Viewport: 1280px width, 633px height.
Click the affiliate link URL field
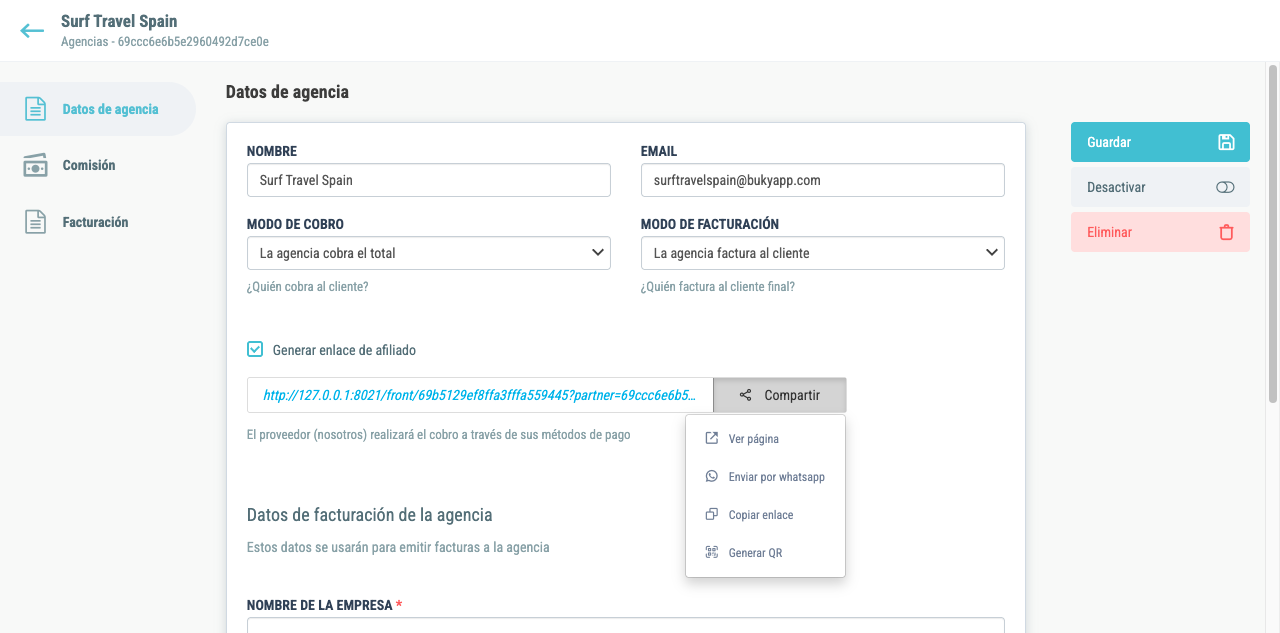pyautogui.click(x=480, y=395)
